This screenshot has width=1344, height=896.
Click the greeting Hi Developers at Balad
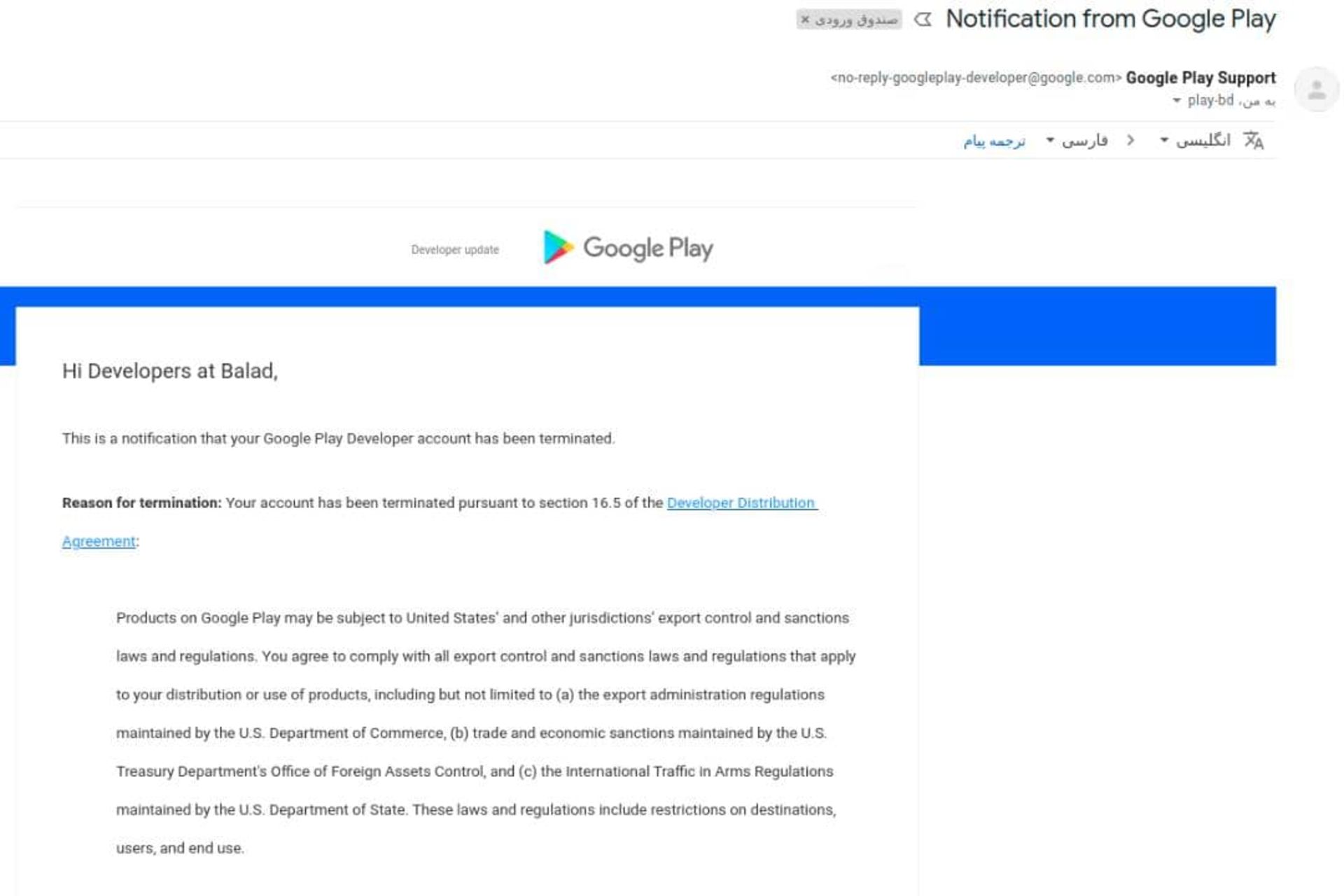[170, 371]
